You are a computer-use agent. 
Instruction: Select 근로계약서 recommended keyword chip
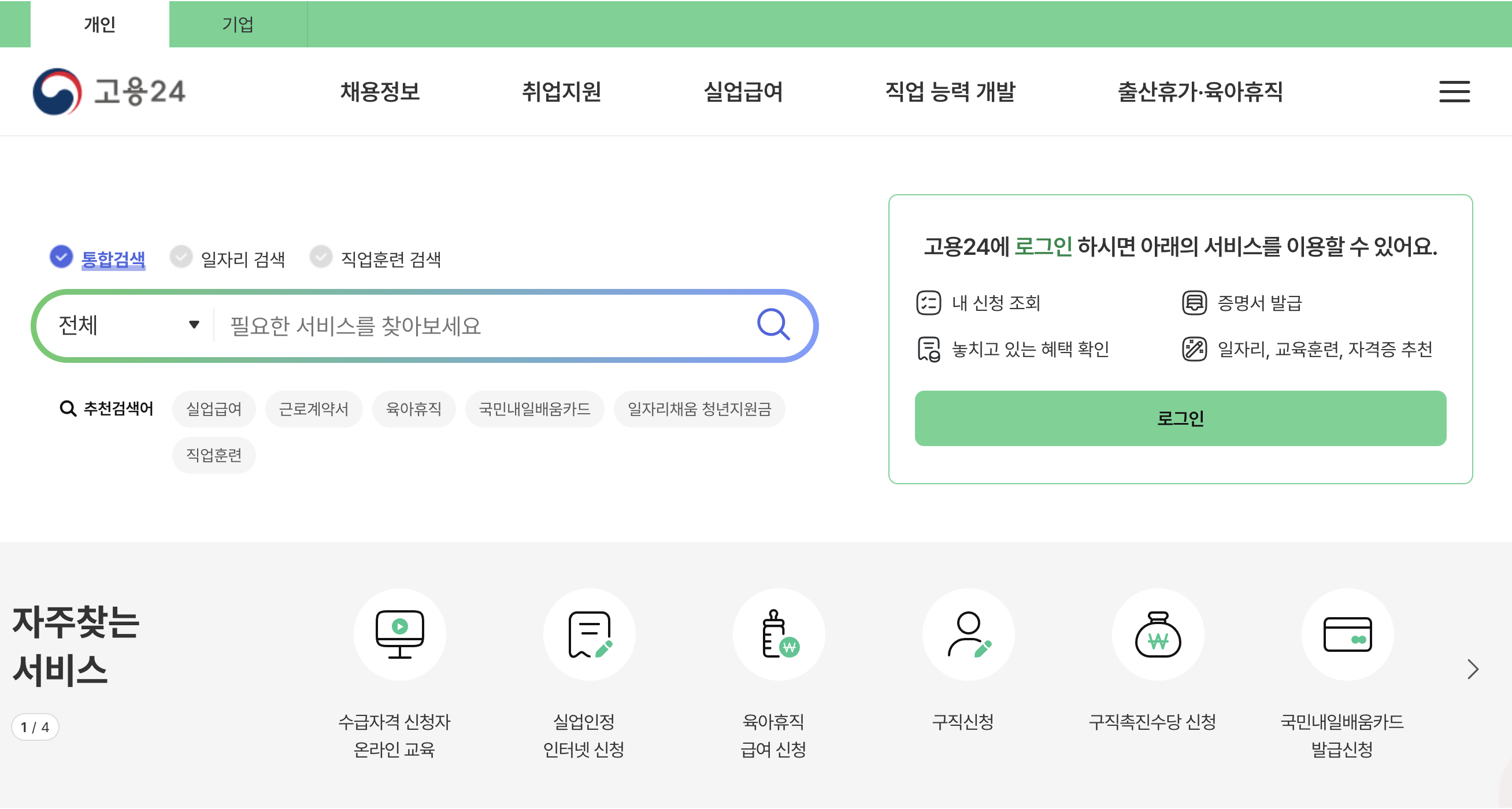313,409
